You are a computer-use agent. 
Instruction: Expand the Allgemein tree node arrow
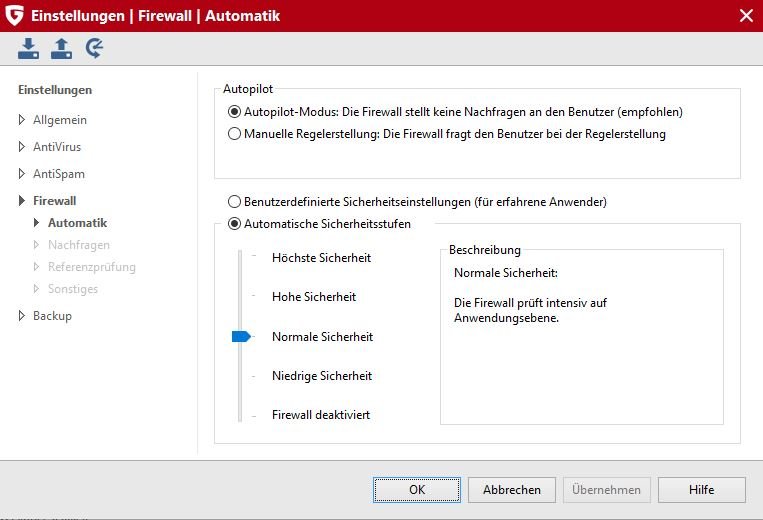pos(23,120)
